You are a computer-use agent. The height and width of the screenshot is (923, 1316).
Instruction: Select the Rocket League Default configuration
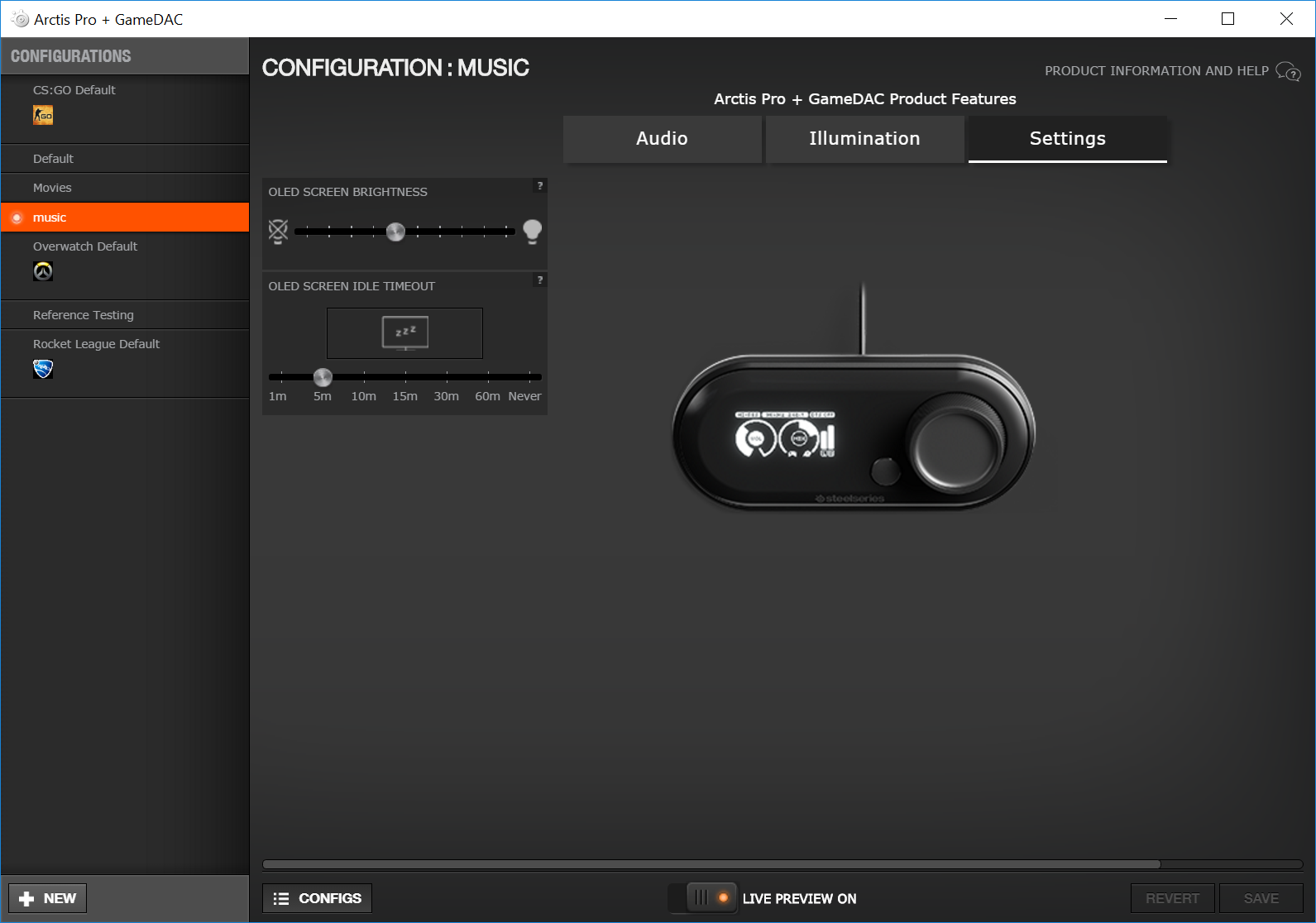coord(125,363)
